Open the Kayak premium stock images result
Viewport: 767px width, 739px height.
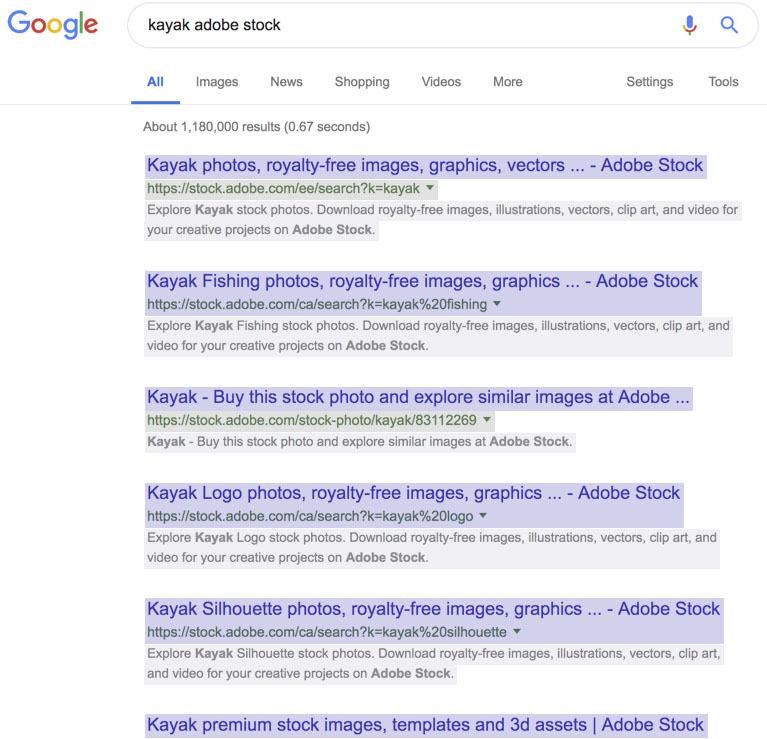425,725
